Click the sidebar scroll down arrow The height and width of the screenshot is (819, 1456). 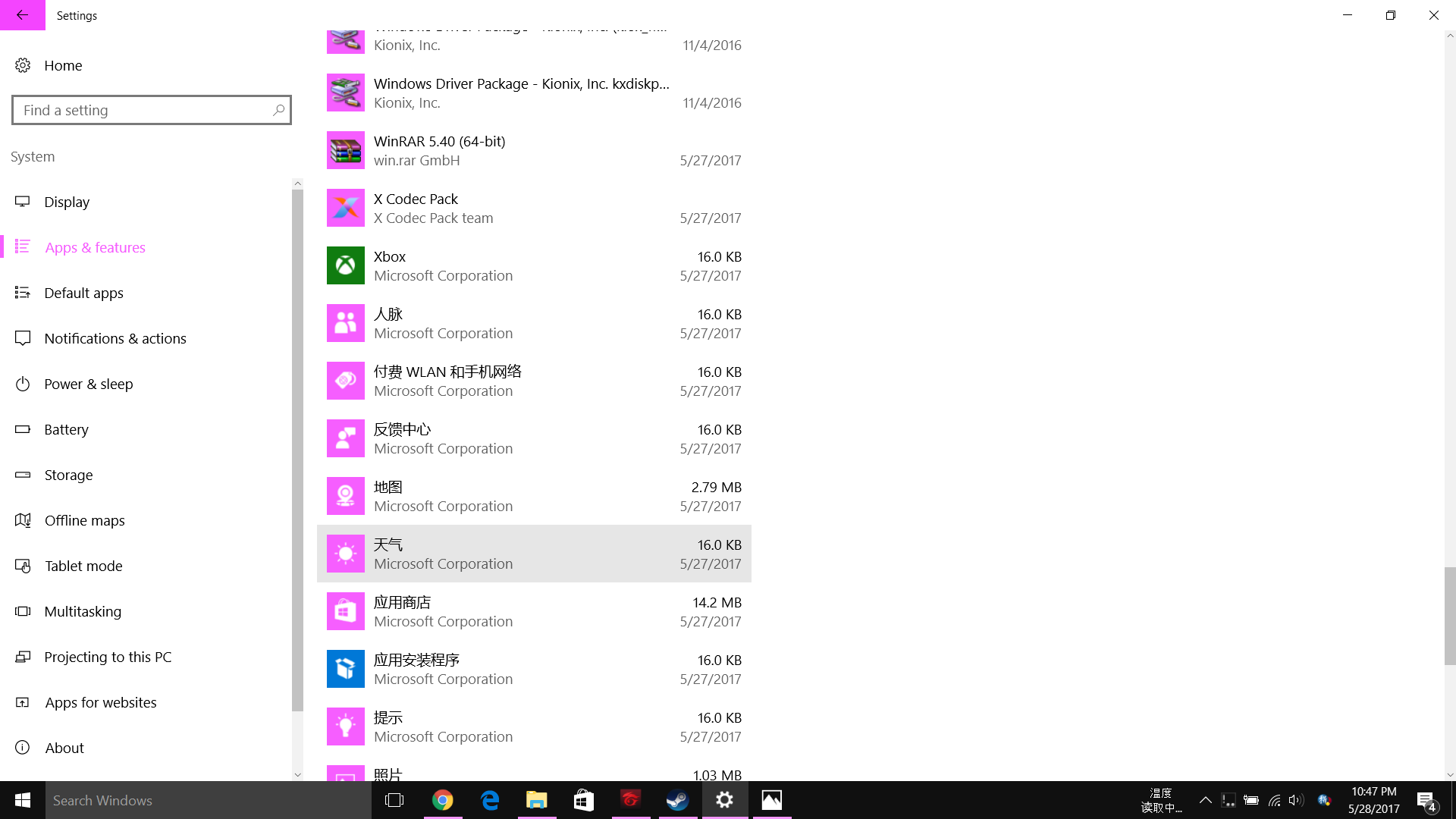coord(297,774)
